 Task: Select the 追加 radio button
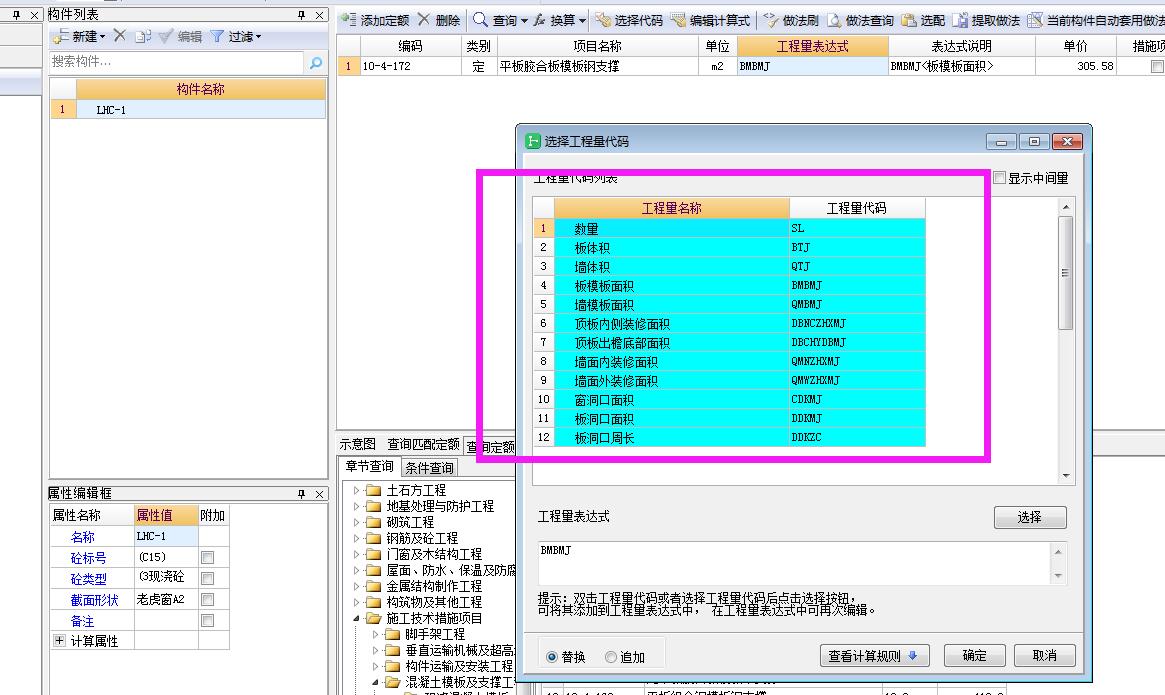[611, 657]
